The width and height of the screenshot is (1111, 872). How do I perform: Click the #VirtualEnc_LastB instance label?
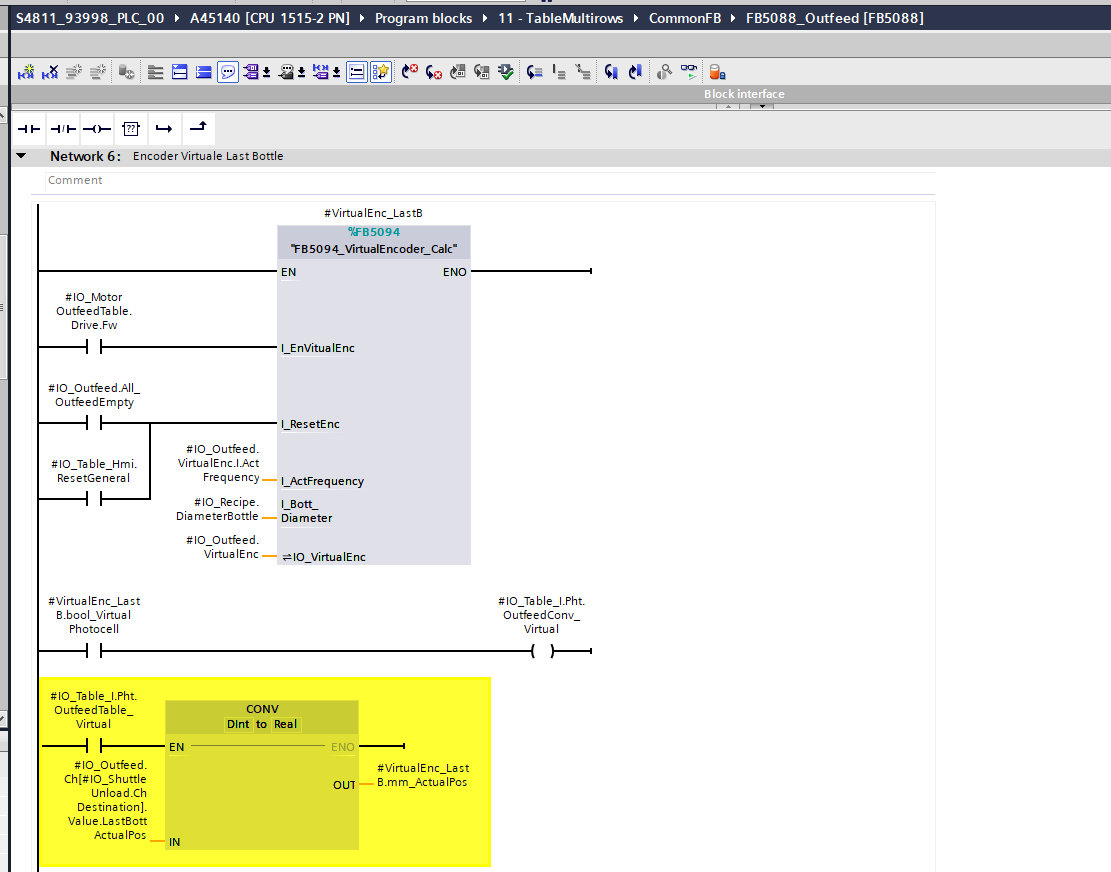coord(373,213)
